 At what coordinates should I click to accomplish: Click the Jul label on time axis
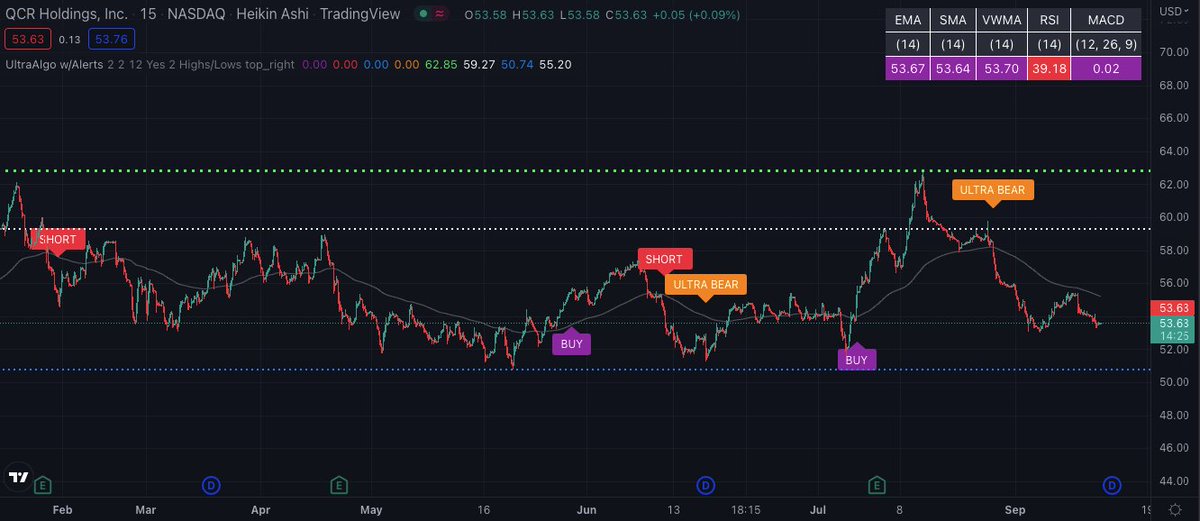(x=818, y=509)
